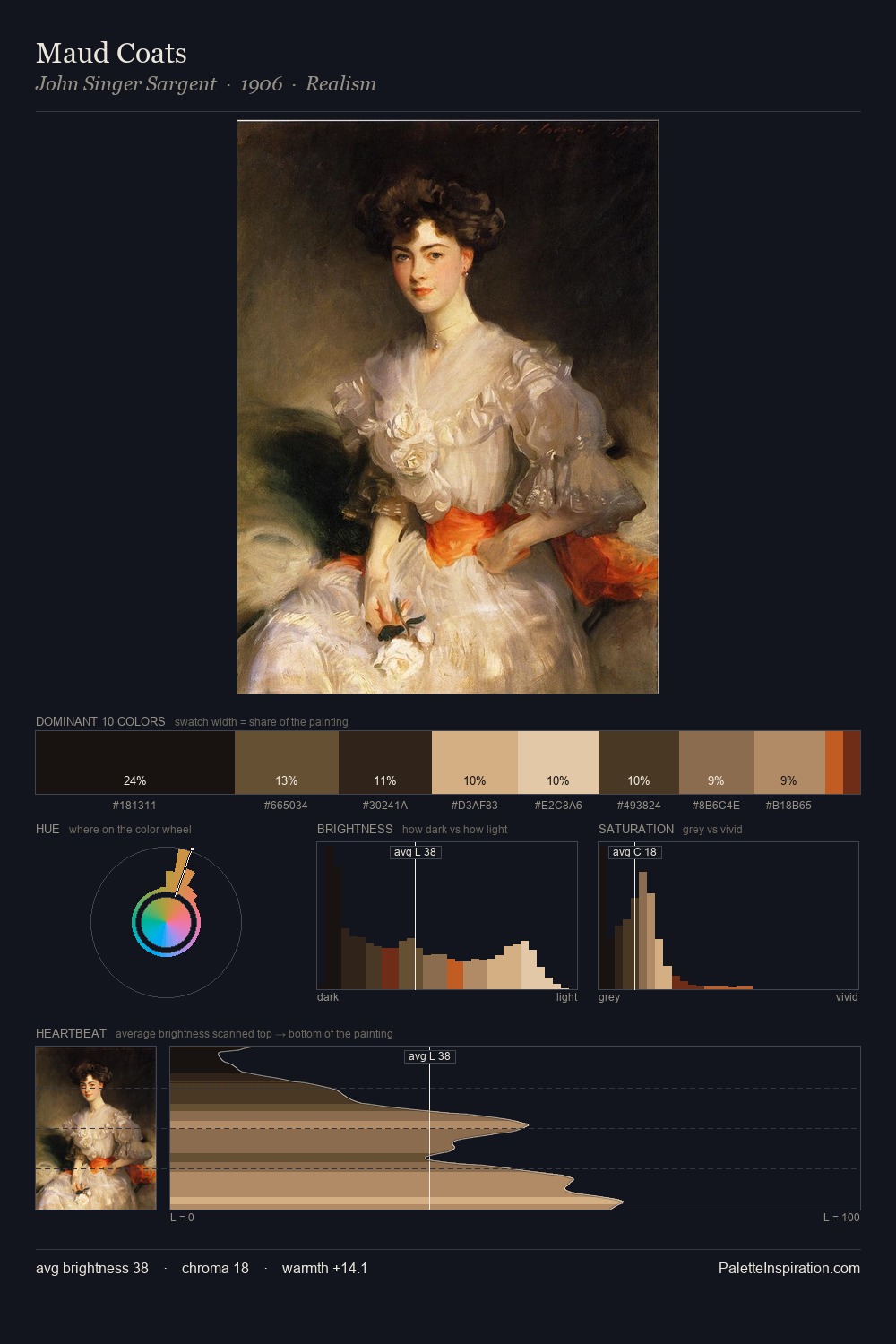Click the hex code '#8B6C4E' label

click(716, 805)
